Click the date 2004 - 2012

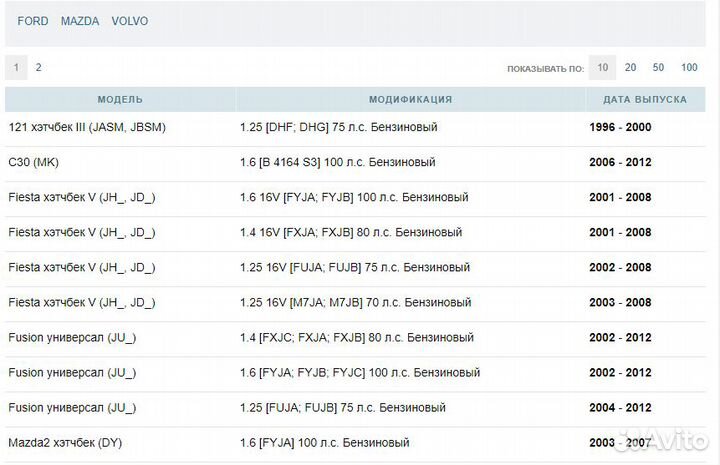coord(620,408)
